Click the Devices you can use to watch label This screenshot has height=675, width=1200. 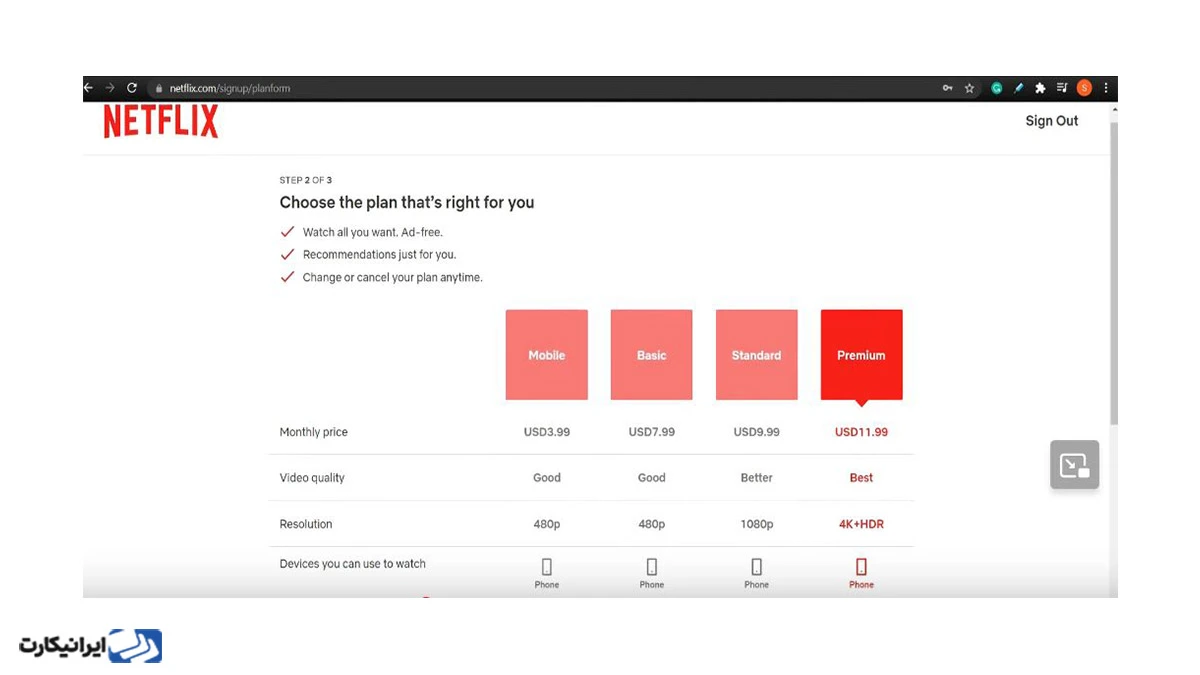pyautogui.click(x=353, y=564)
